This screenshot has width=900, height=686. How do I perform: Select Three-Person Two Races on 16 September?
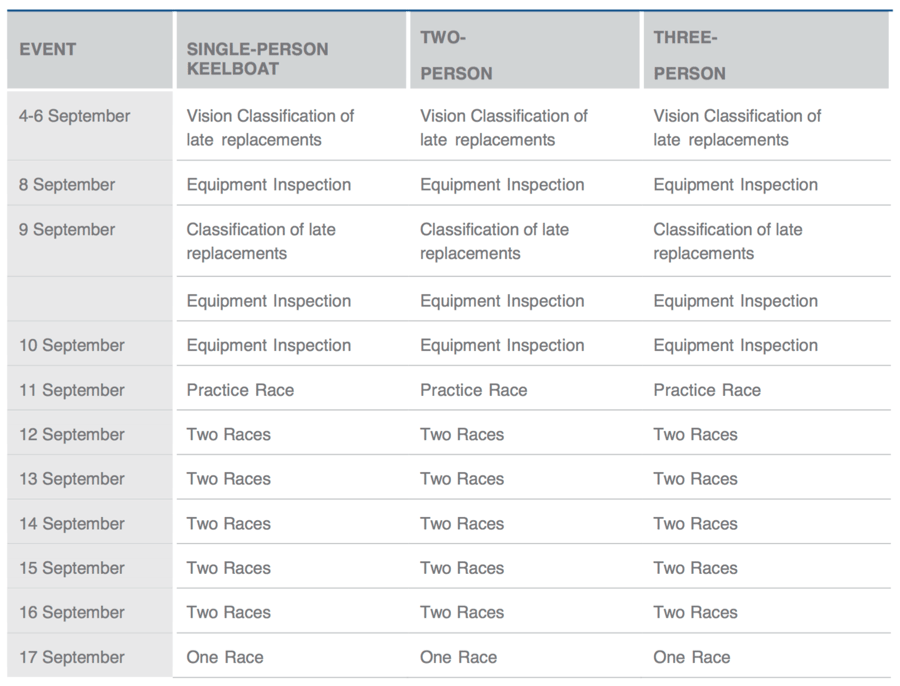tap(695, 613)
